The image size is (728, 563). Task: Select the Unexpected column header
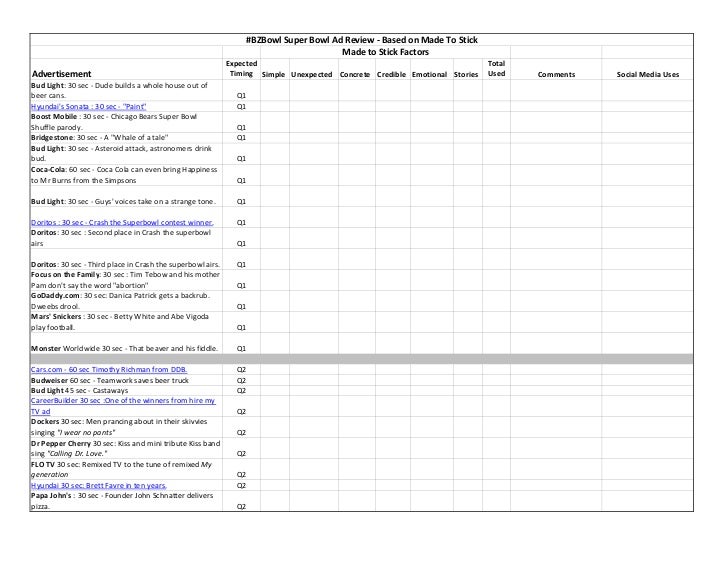tap(312, 74)
